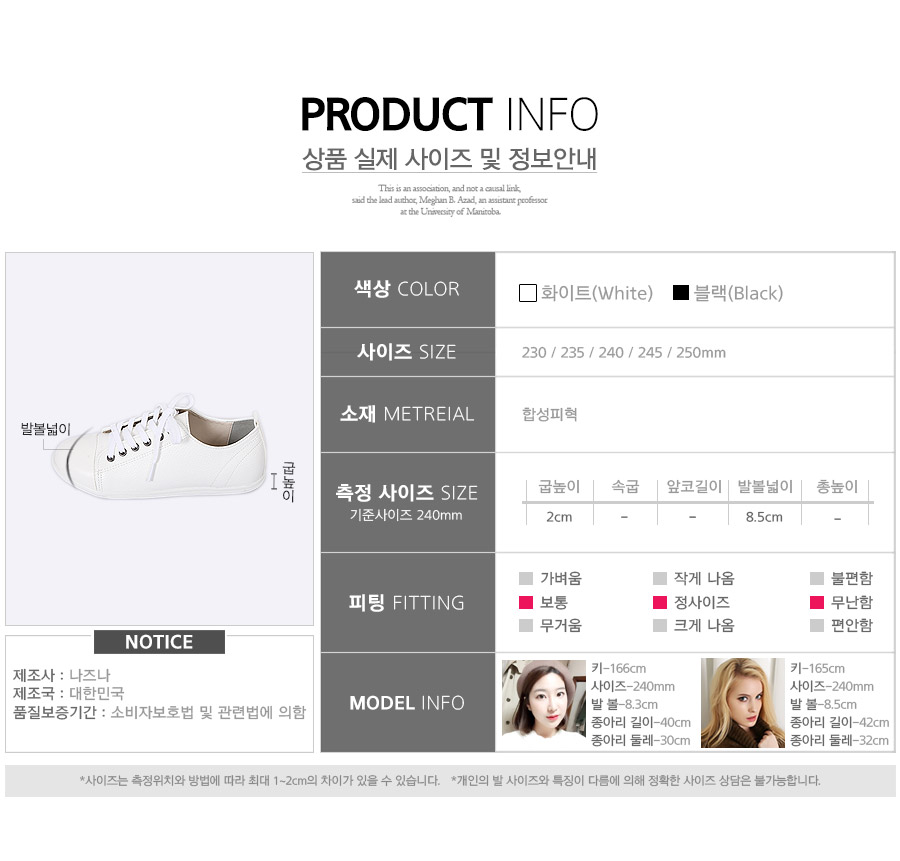Click the black color swatch box
The height and width of the screenshot is (861, 900).
click(681, 292)
